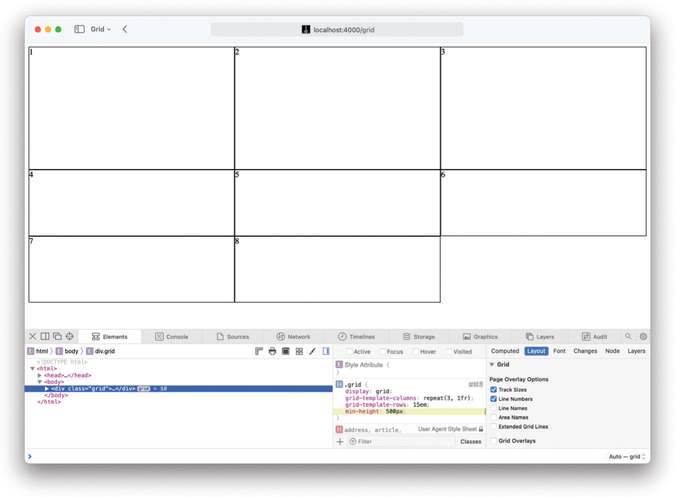The image size is (675, 498).
Task: Click the Safari sidebar toggle icon
Action: (x=79, y=30)
